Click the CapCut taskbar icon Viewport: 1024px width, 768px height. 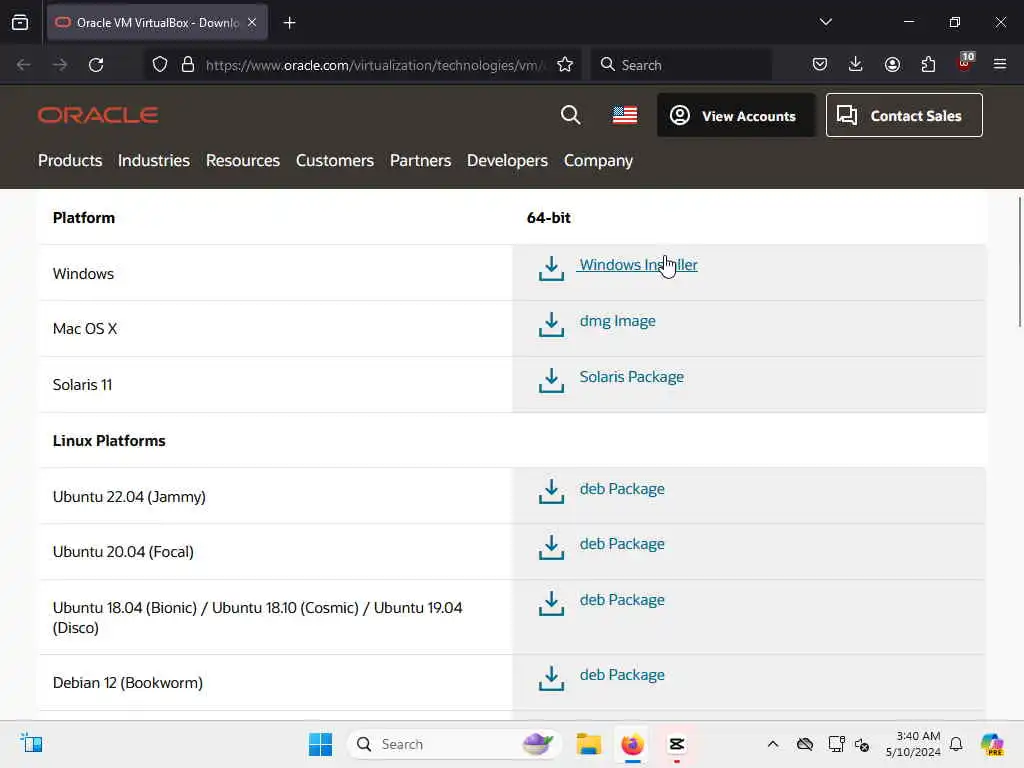(677, 744)
